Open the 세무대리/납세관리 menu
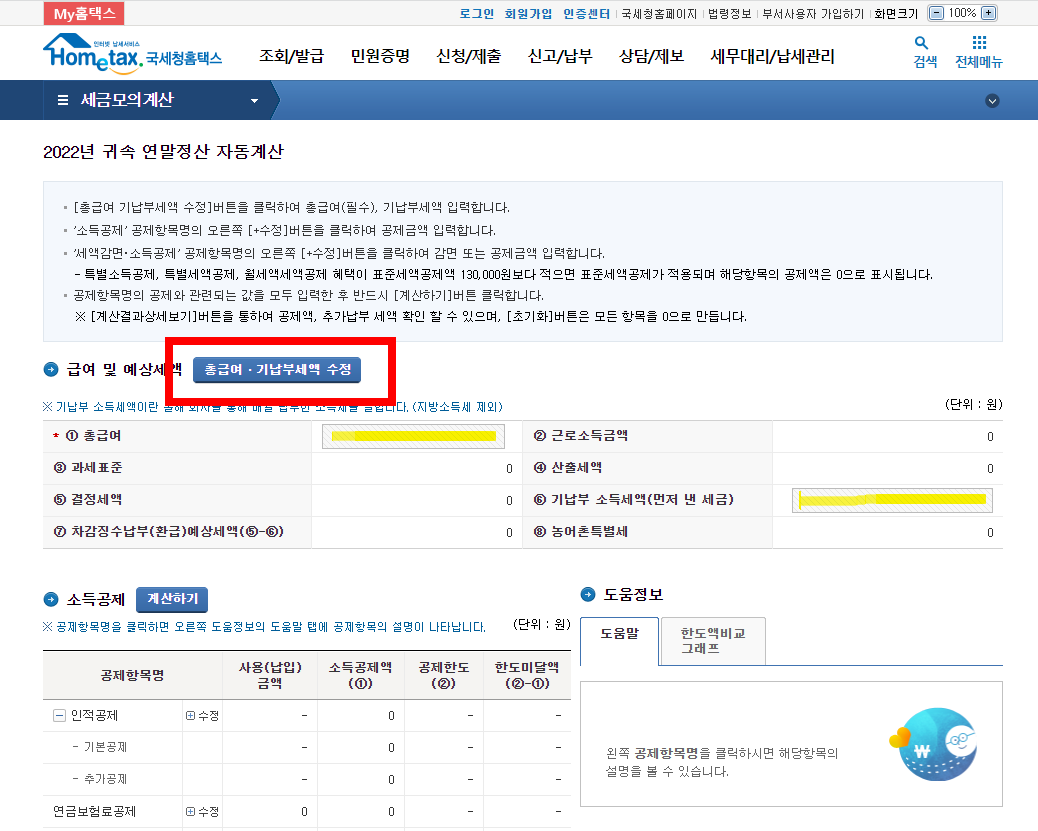Viewport: 1038px width, 831px height. click(x=772, y=56)
